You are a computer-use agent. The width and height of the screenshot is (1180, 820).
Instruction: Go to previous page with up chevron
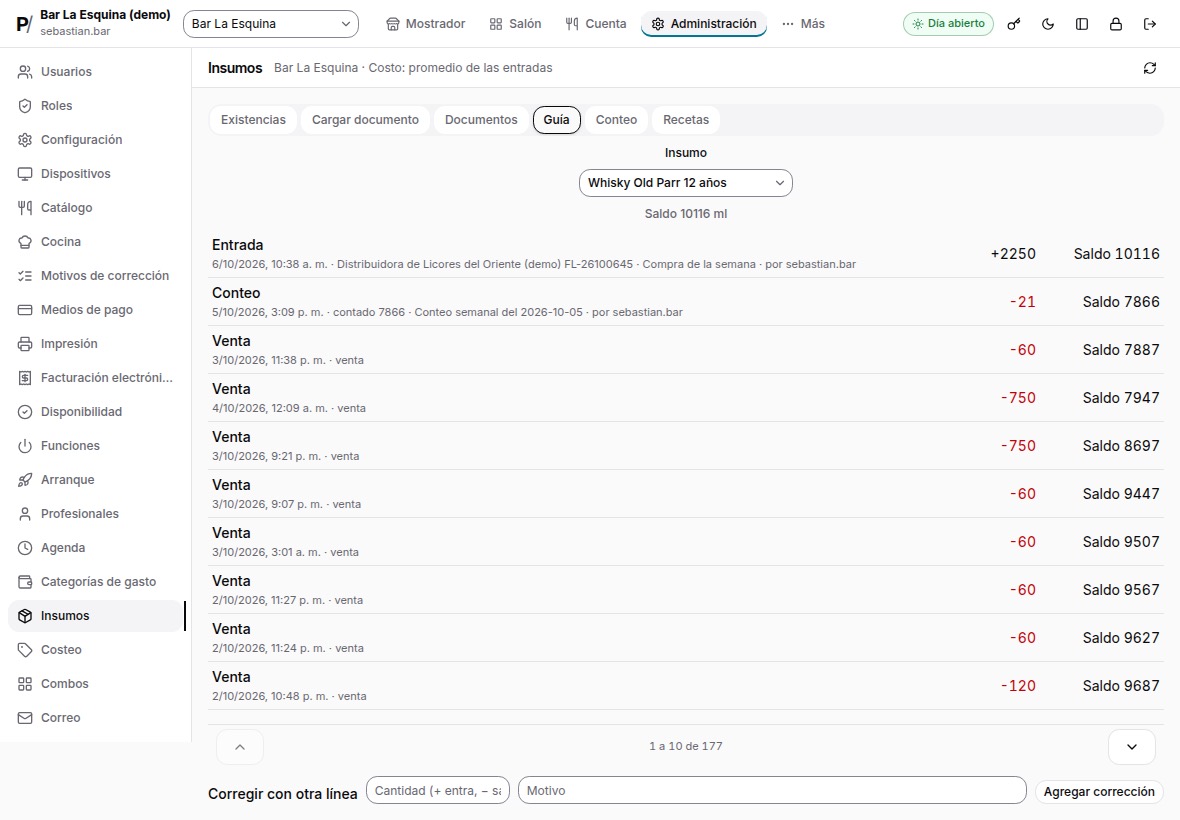point(240,747)
